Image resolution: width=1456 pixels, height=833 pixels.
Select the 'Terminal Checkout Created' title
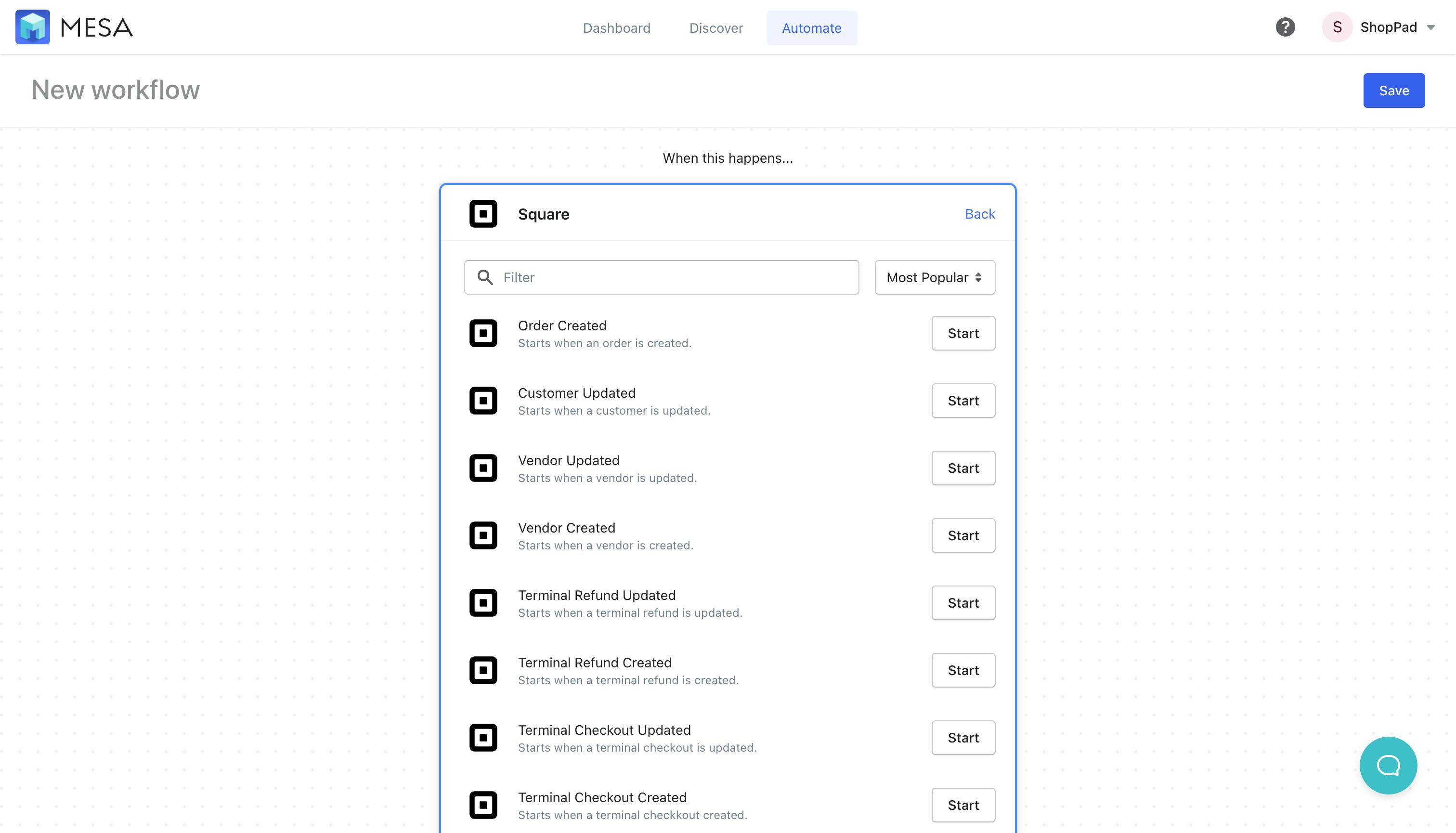[x=602, y=798]
